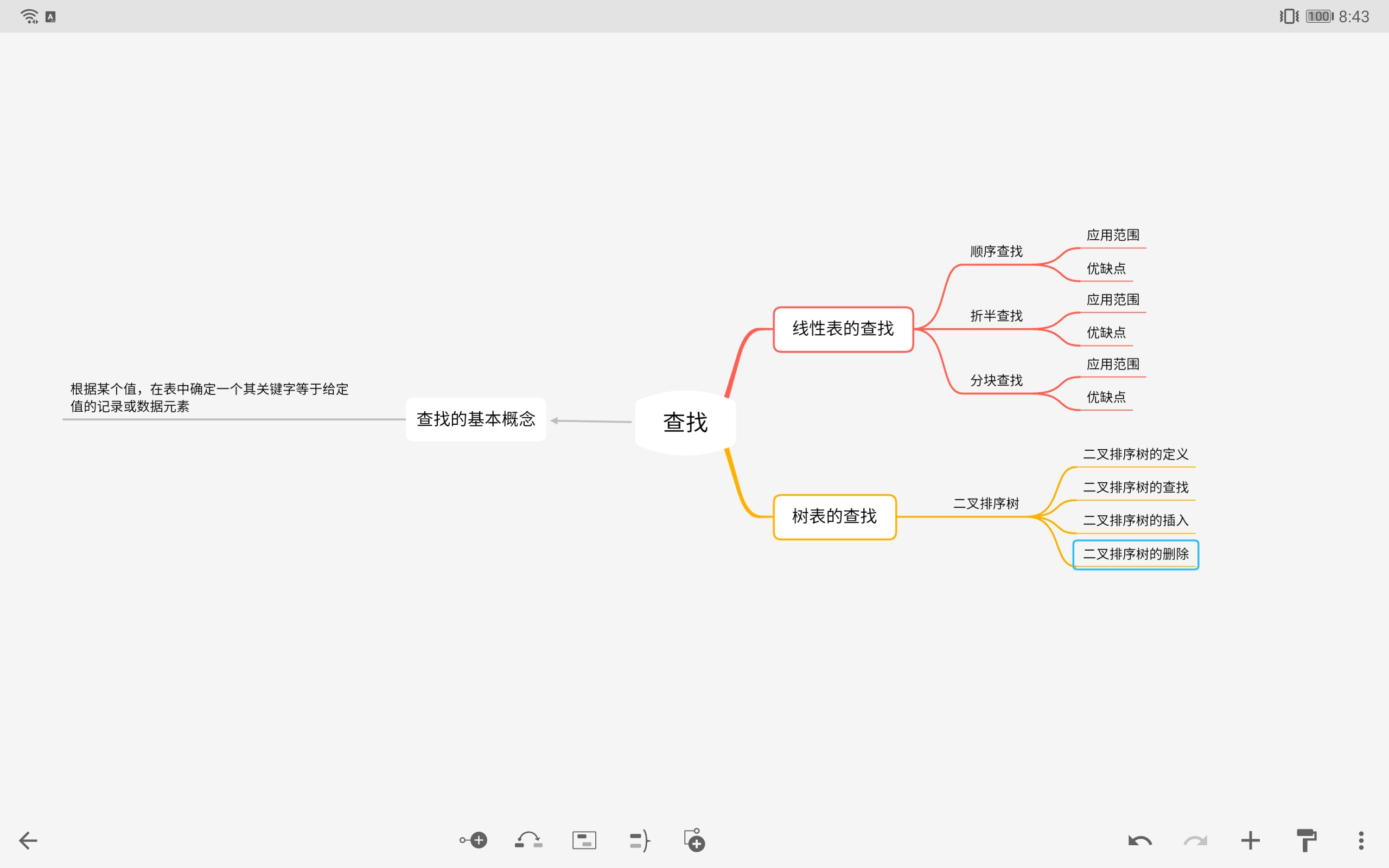The width and height of the screenshot is (1389, 868).
Task: Tap the Wi-Fi icon in the status bar
Action: [28, 16]
